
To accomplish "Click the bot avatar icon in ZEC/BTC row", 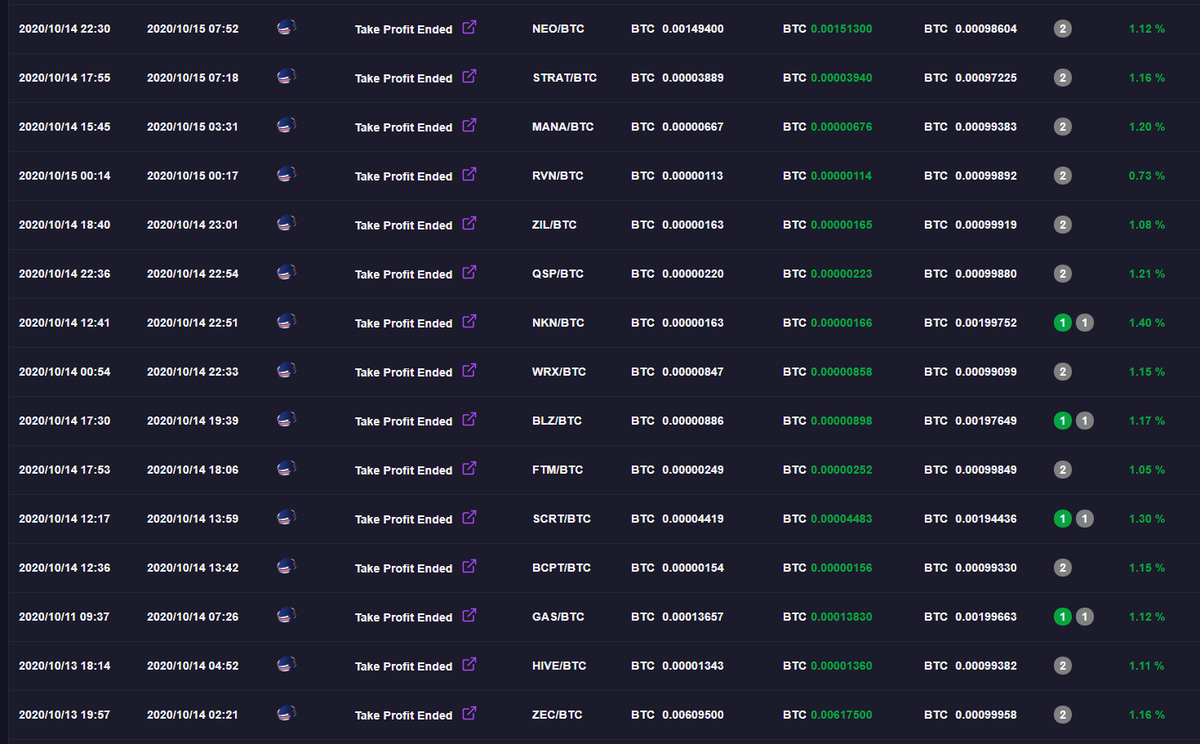I will [x=285, y=714].
